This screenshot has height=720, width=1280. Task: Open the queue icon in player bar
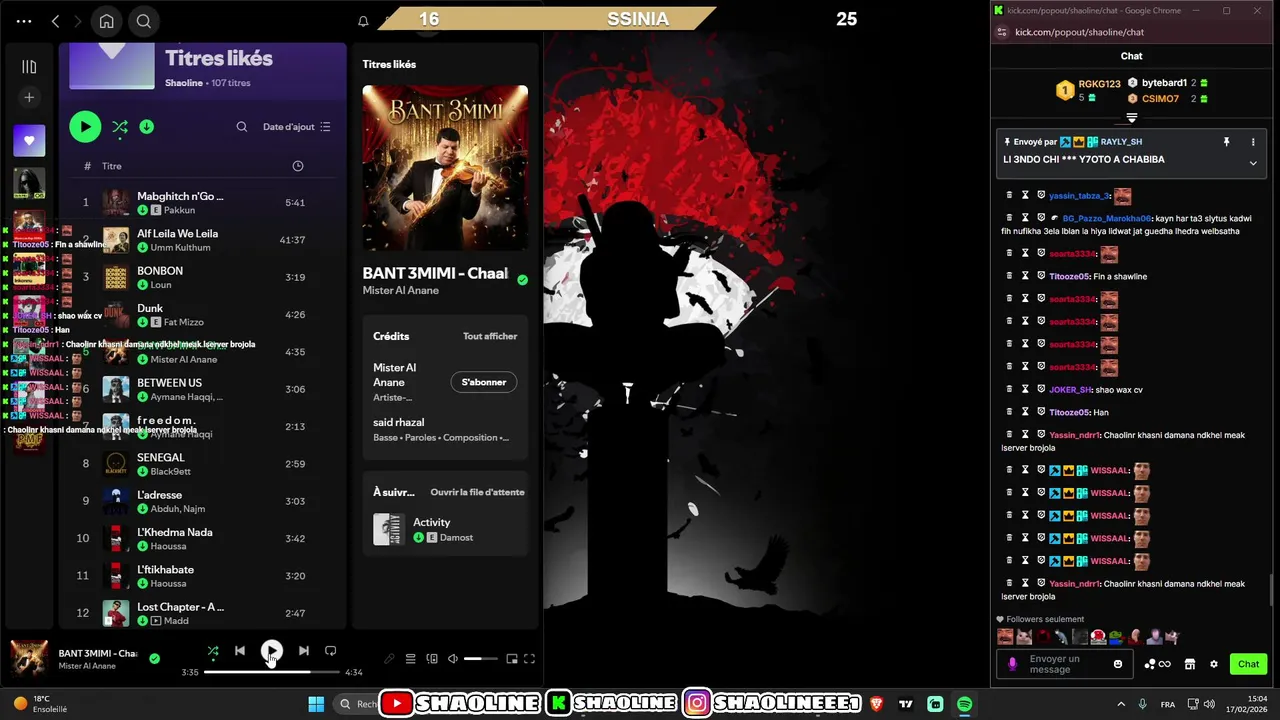410,659
